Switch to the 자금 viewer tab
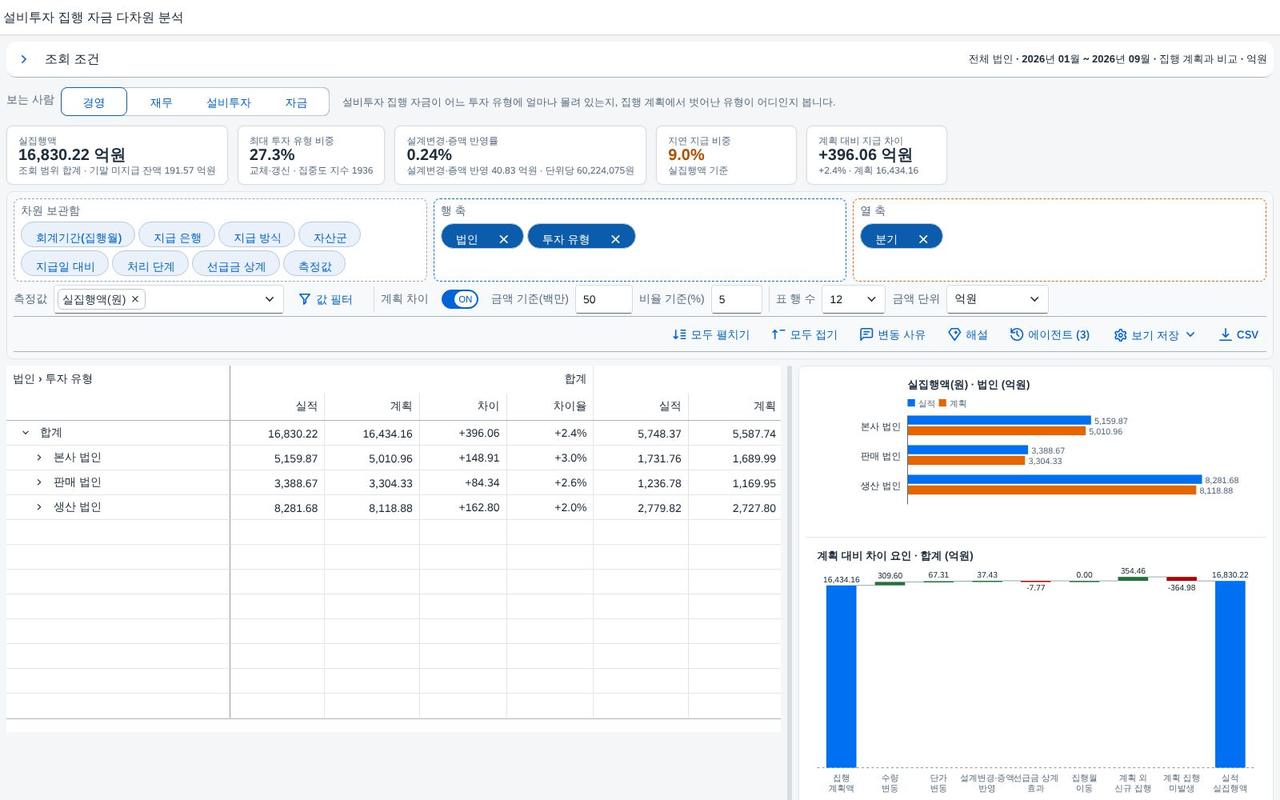 [296, 102]
